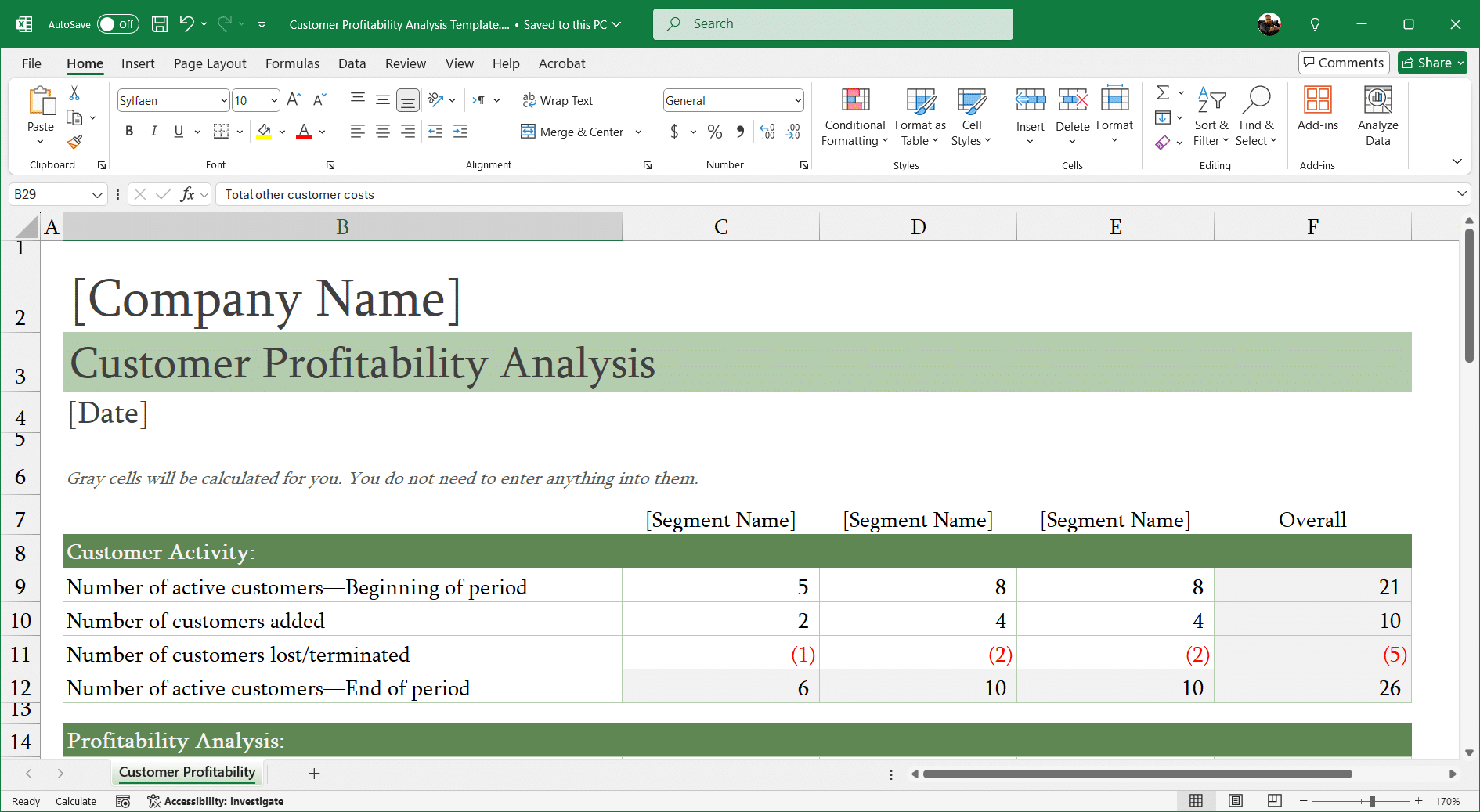Viewport: 1480px width, 812px height.
Task: Click the Format Painter icon
Action: click(75, 143)
